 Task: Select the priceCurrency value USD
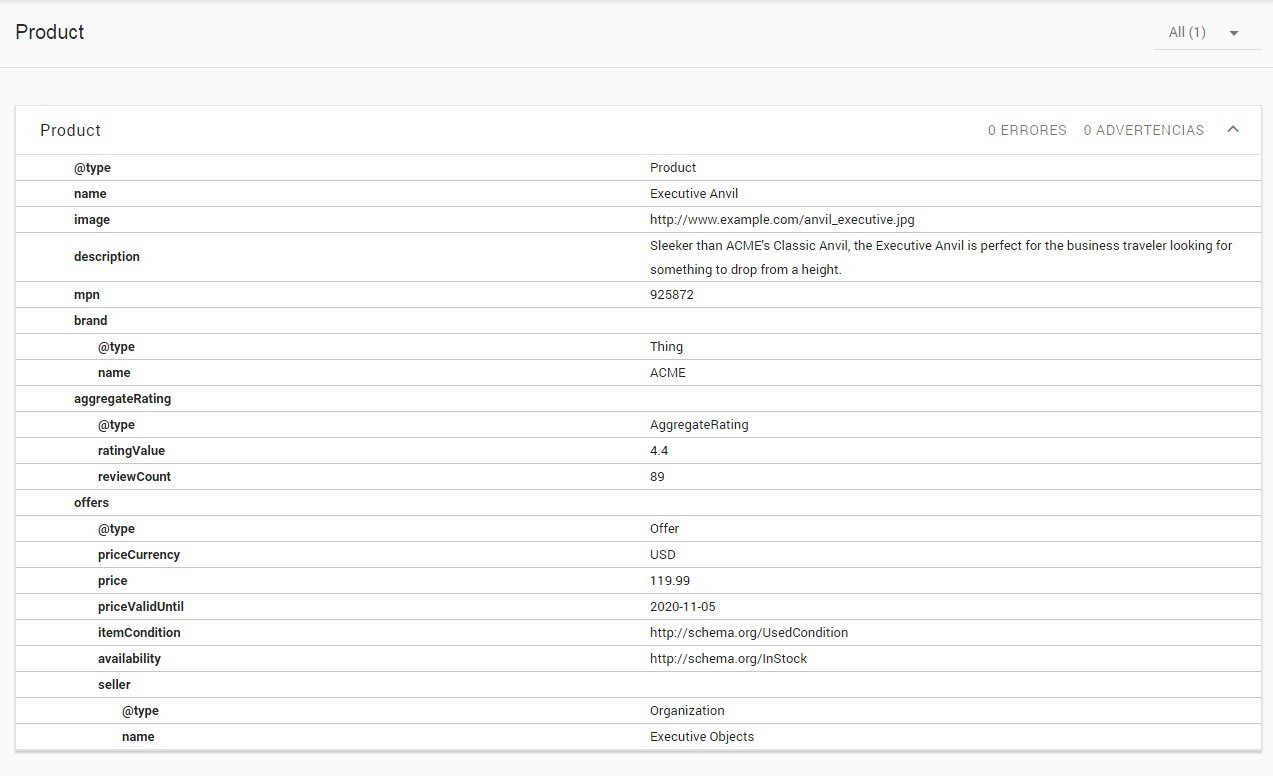[663, 555]
